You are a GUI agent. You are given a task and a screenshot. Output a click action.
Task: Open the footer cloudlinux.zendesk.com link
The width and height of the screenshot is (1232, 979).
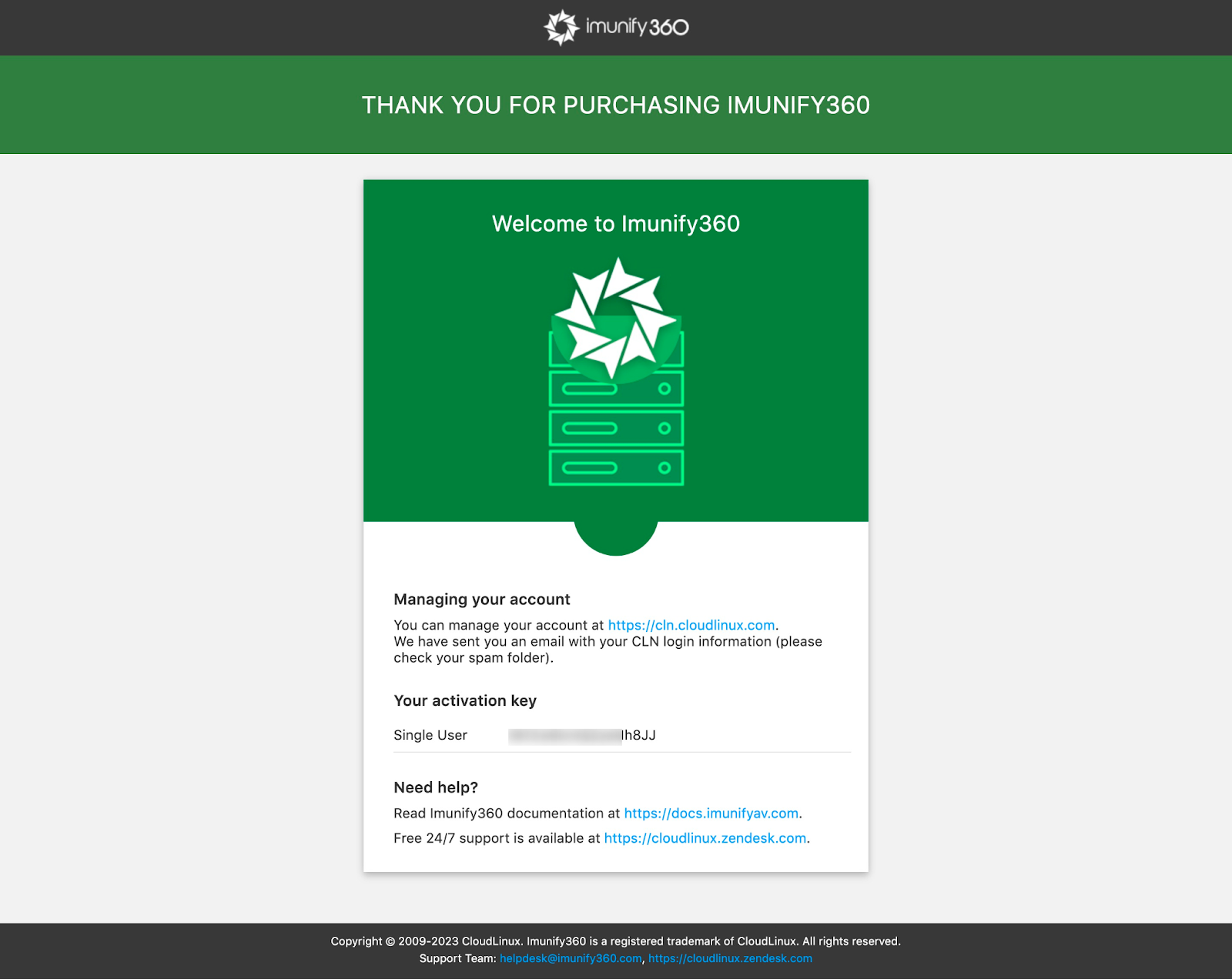730,958
